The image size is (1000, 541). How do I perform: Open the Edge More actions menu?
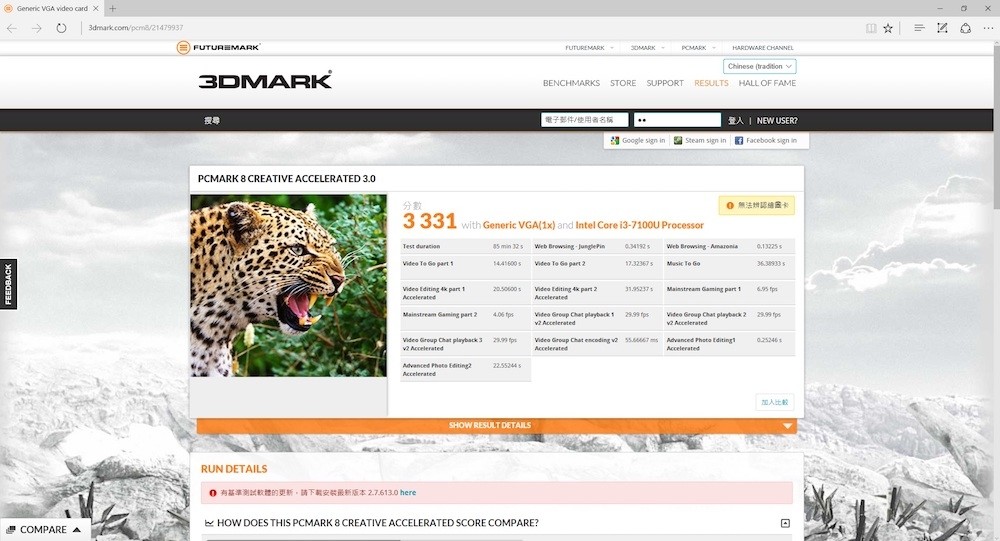(x=988, y=28)
